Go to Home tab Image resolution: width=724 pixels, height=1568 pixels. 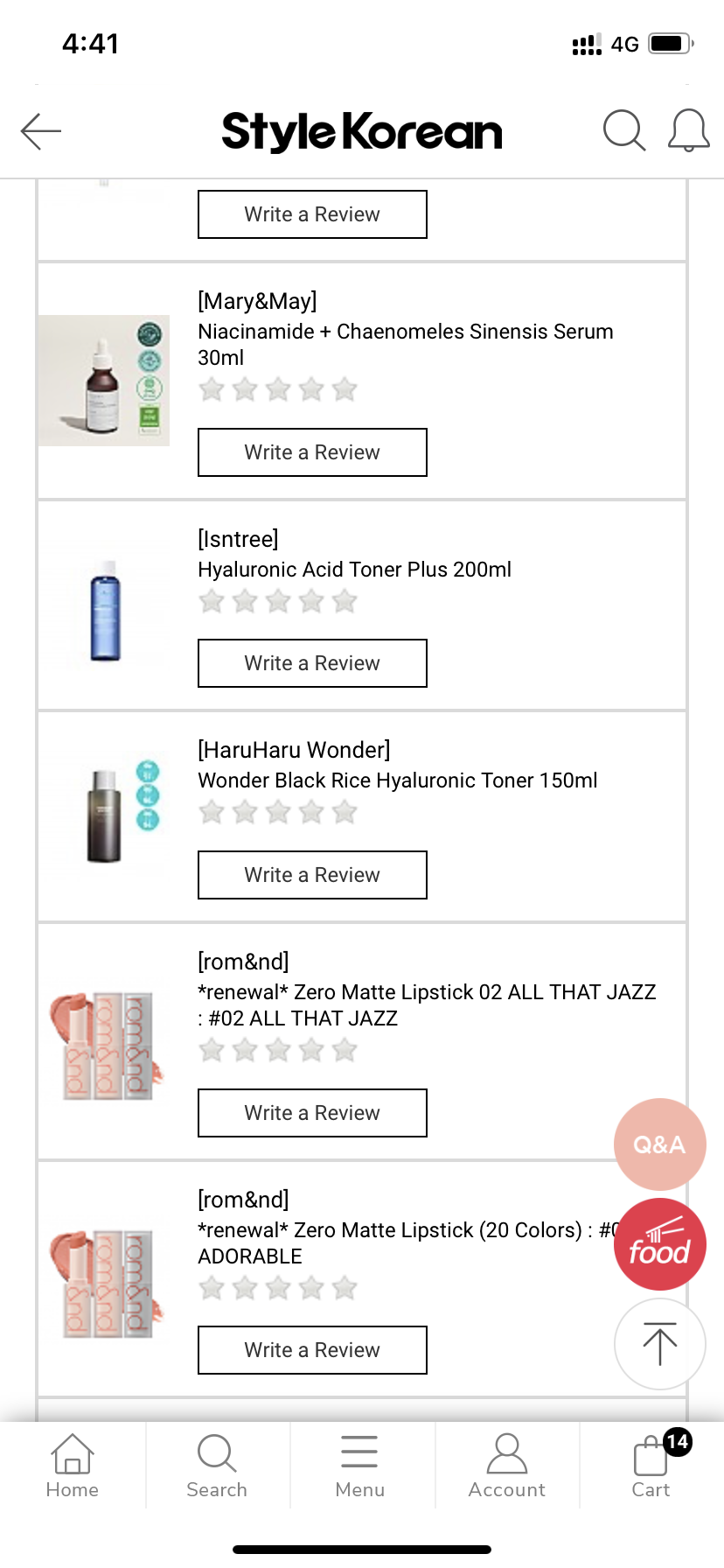click(x=73, y=1465)
